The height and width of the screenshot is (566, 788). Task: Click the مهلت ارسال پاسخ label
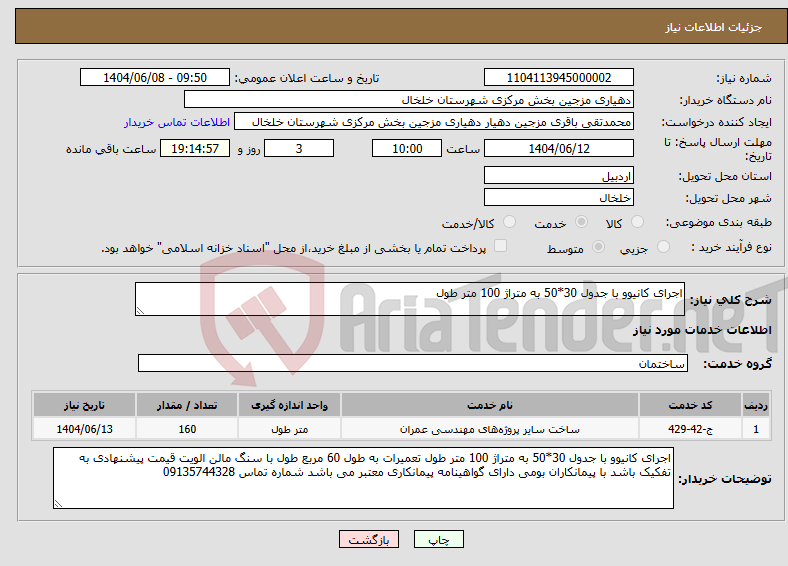[x=718, y=149]
